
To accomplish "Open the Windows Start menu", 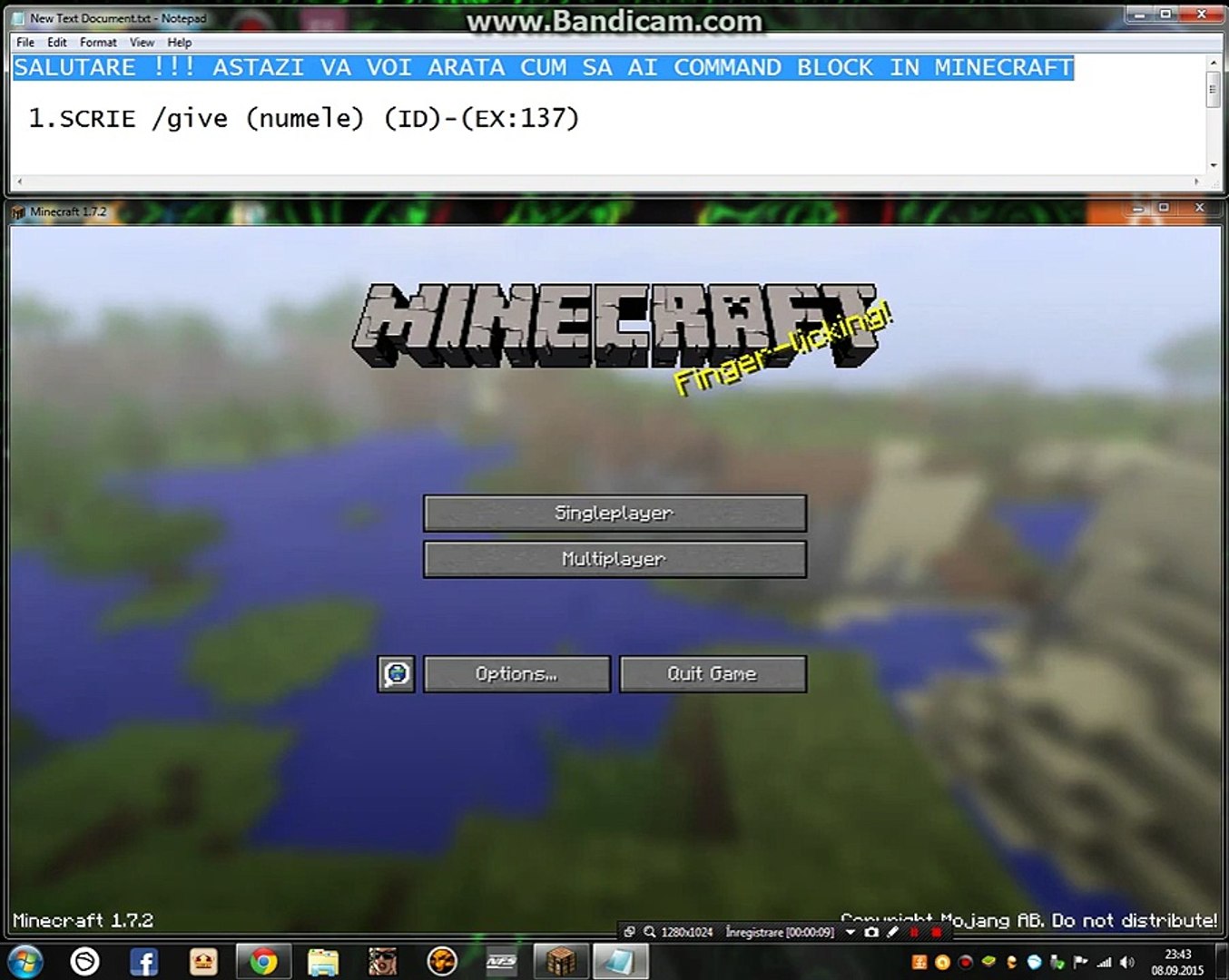I will 25,961.
